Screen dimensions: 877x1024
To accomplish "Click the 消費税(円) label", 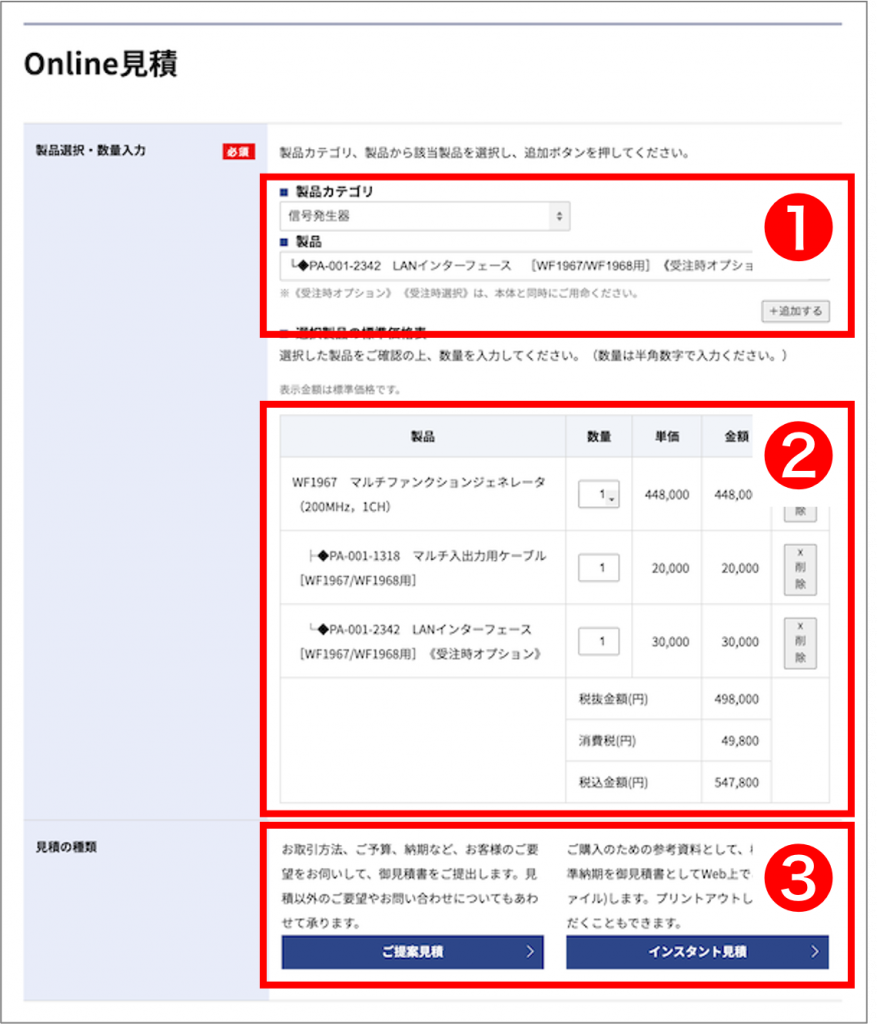I will (x=607, y=741).
